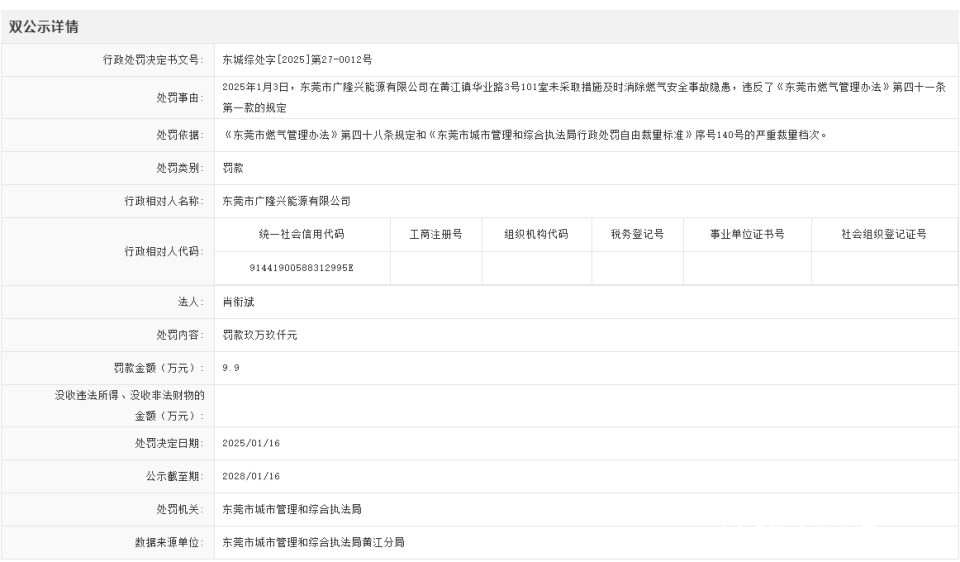Click the 统一社会信用代码 column header

[x=302, y=234]
